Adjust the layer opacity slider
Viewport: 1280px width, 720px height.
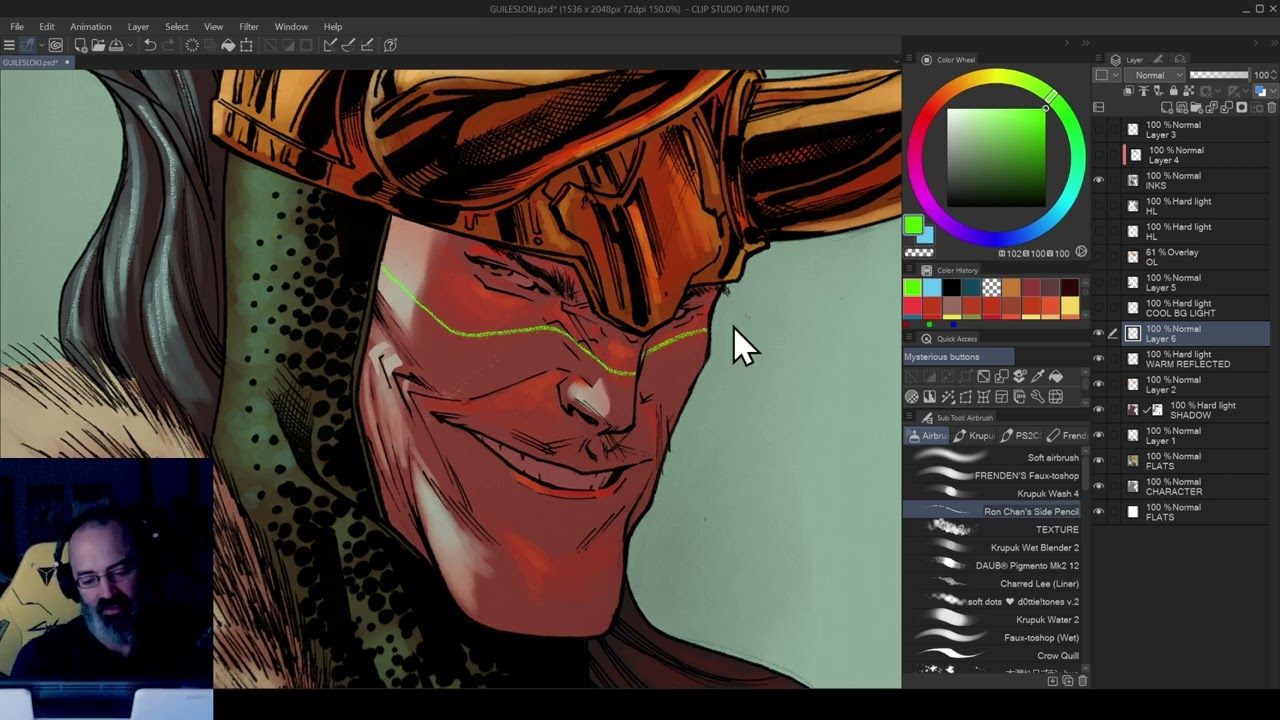1219,75
